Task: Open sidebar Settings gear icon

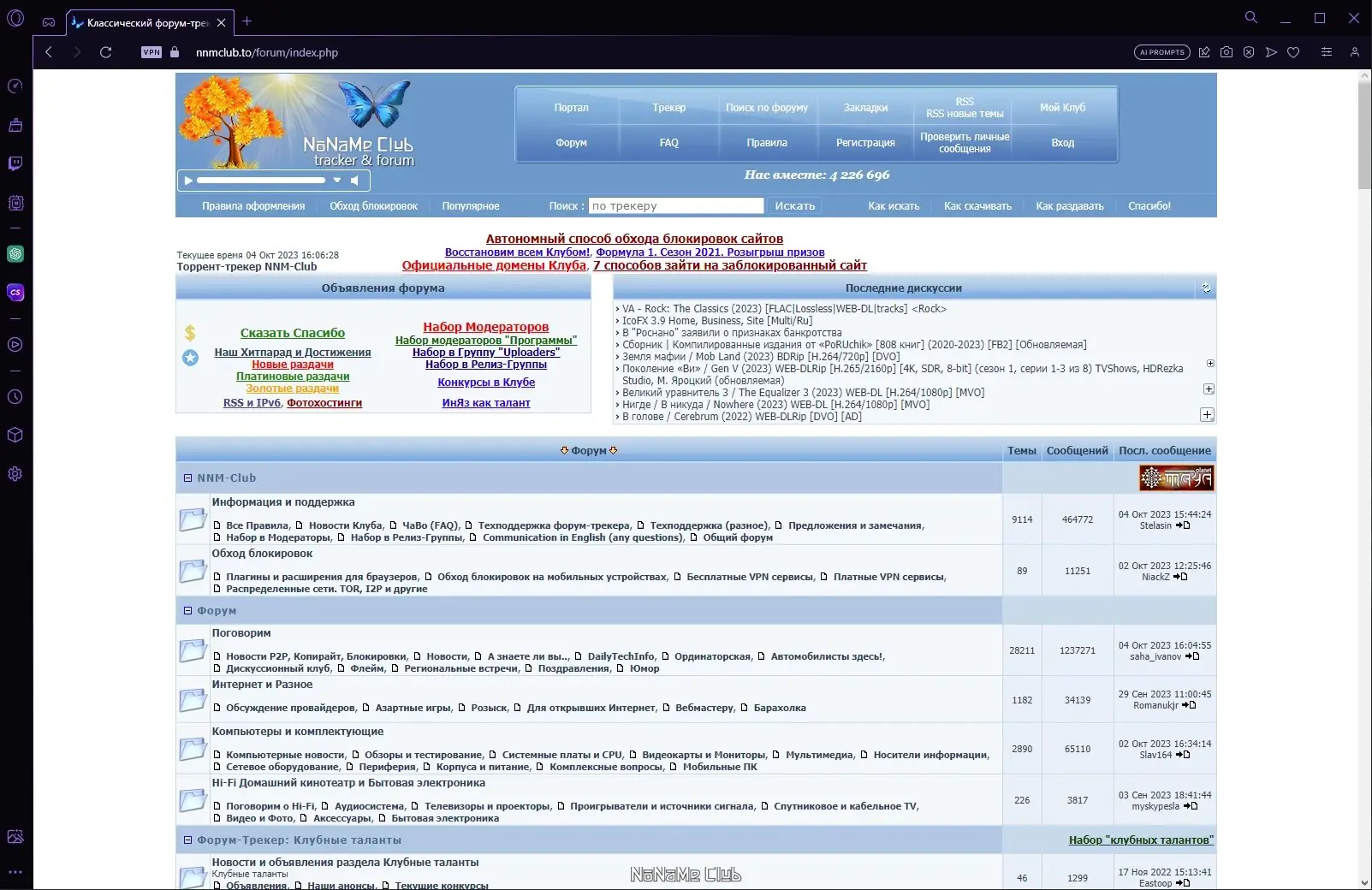Action: 15,474
